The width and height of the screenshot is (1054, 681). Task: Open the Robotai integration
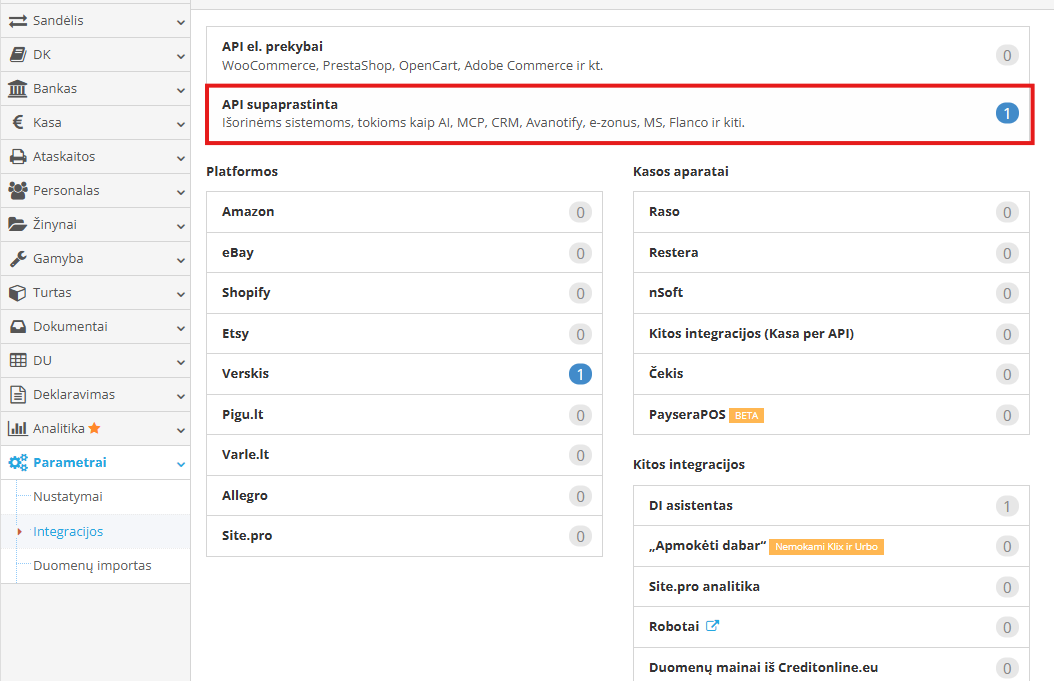(831, 627)
